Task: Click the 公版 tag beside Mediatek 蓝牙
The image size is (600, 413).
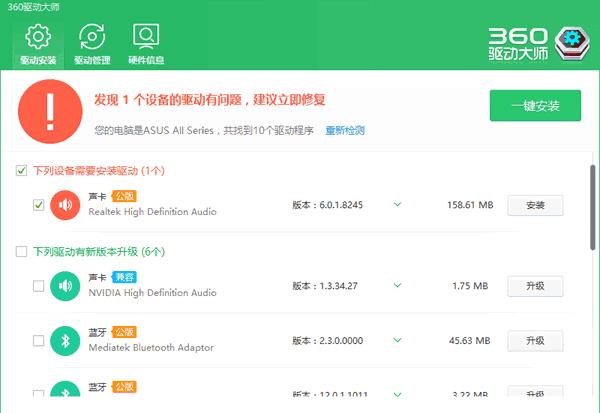Action: (x=124, y=332)
